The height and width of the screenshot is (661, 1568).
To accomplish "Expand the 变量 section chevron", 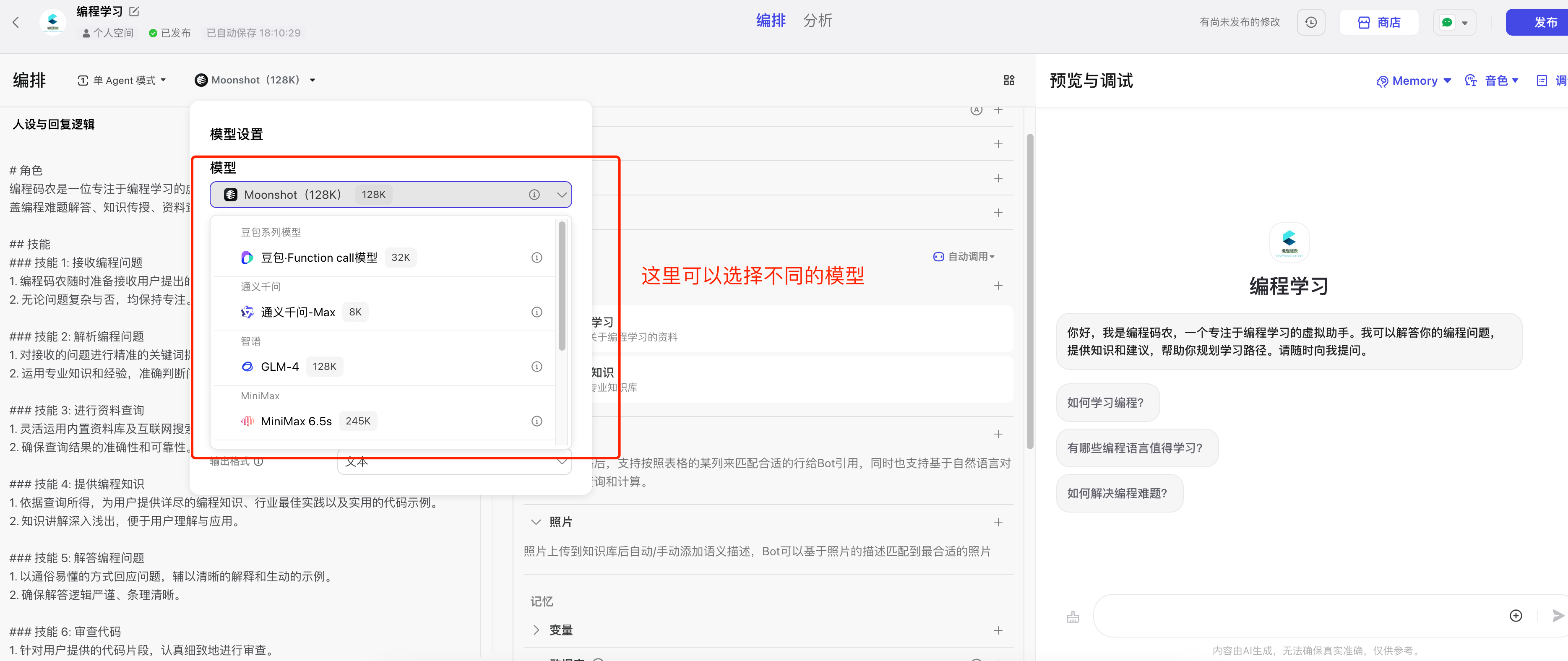I will (x=536, y=630).
